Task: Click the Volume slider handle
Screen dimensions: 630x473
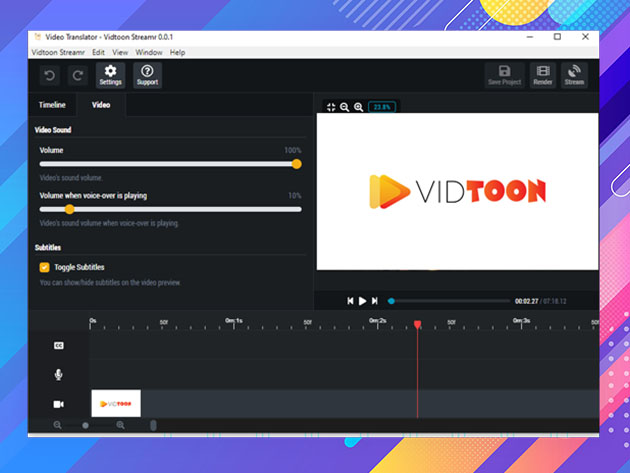Action: pos(297,164)
